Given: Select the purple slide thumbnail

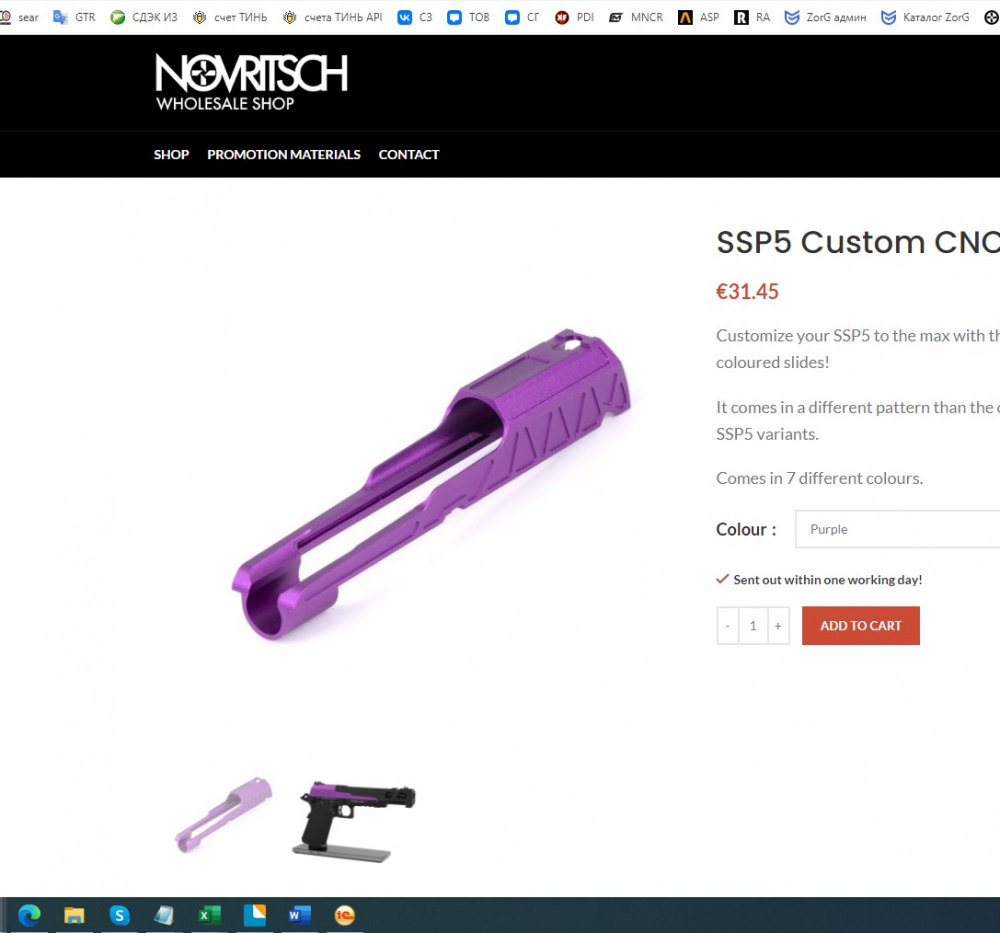Looking at the screenshot, I should 223,815.
